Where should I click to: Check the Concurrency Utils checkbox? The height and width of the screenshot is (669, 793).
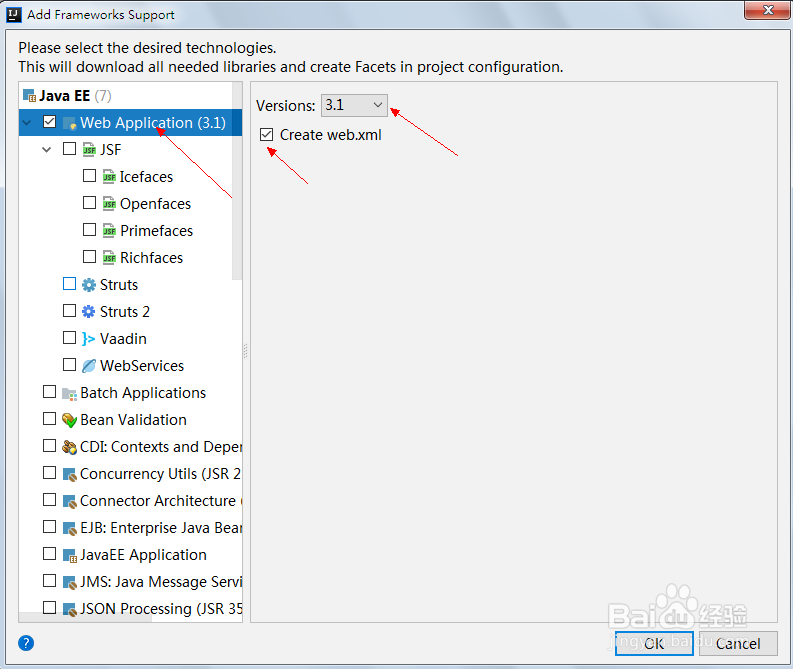click(50, 473)
